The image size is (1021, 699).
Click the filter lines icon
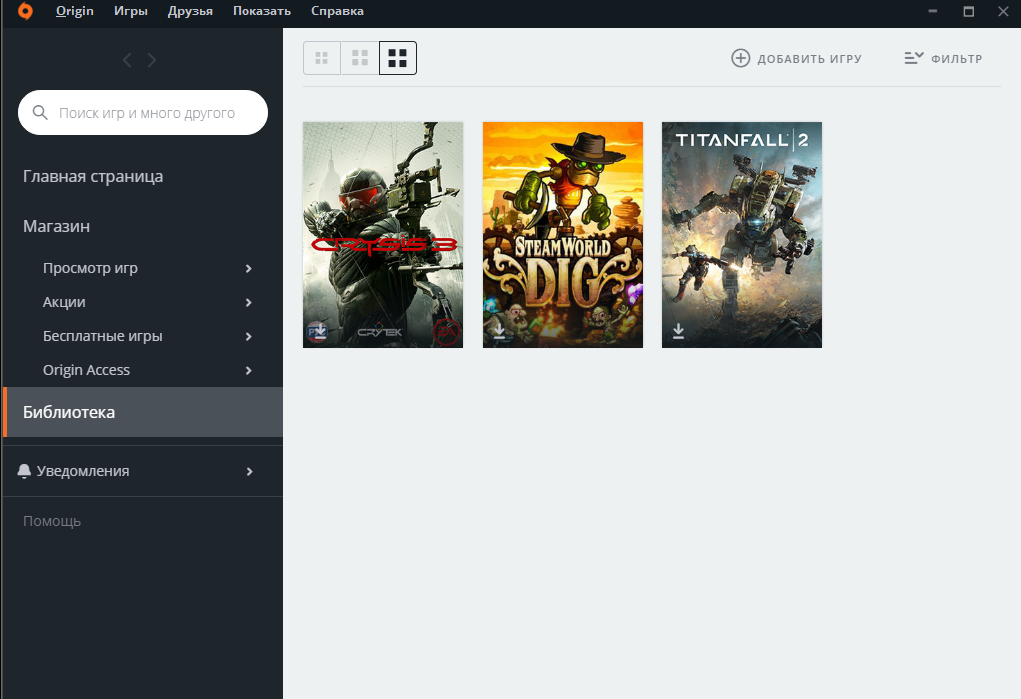914,58
